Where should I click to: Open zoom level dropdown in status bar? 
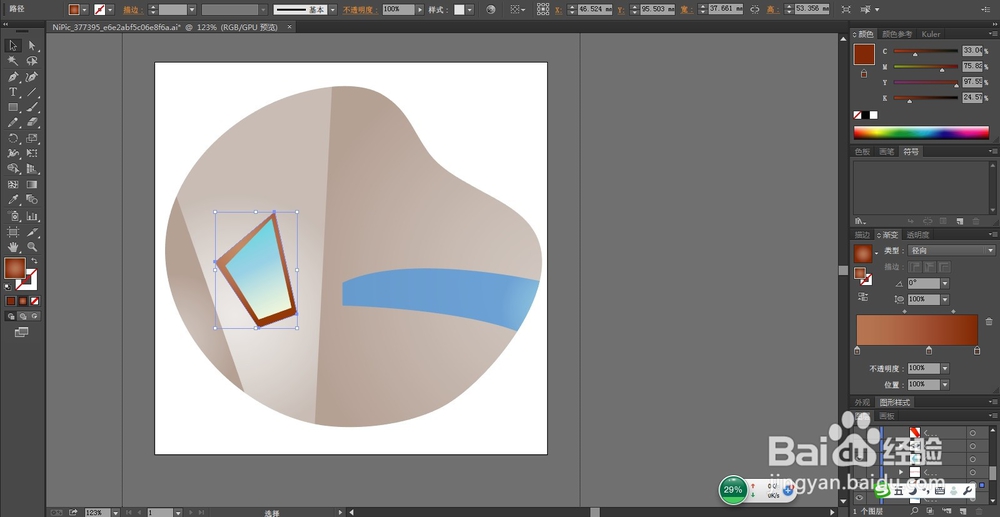point(115,513)
